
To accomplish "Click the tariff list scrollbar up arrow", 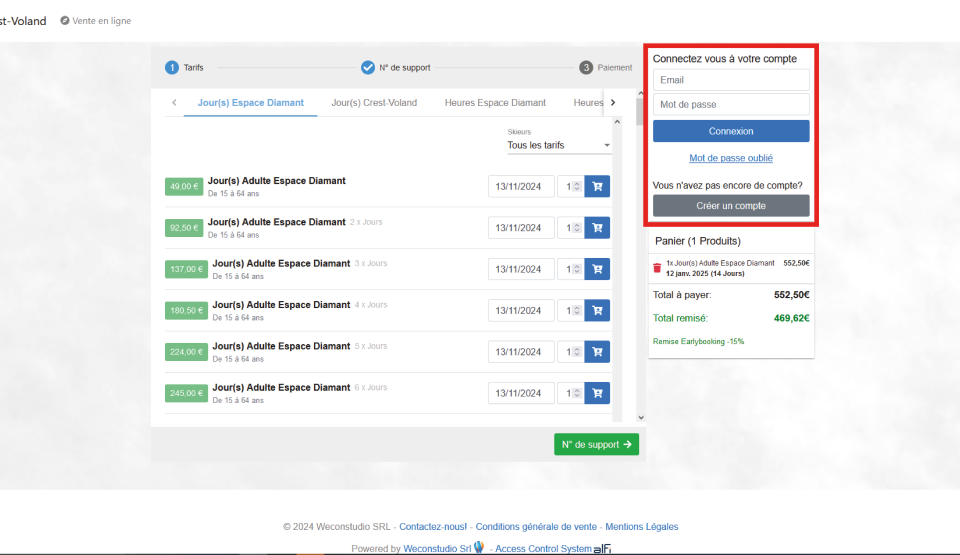I will point(617,122).
